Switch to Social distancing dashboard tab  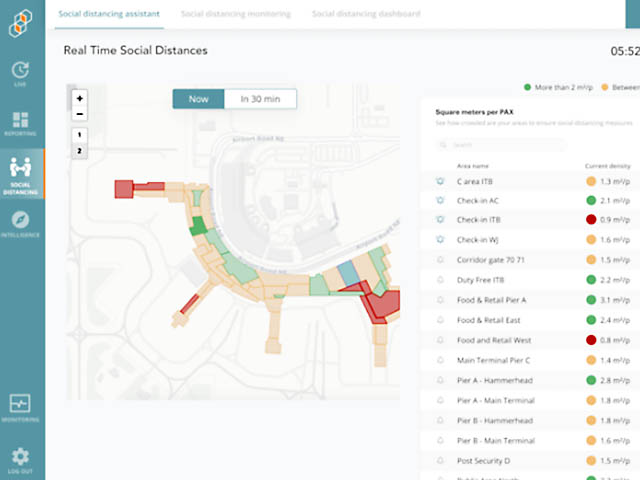point(366,14)
